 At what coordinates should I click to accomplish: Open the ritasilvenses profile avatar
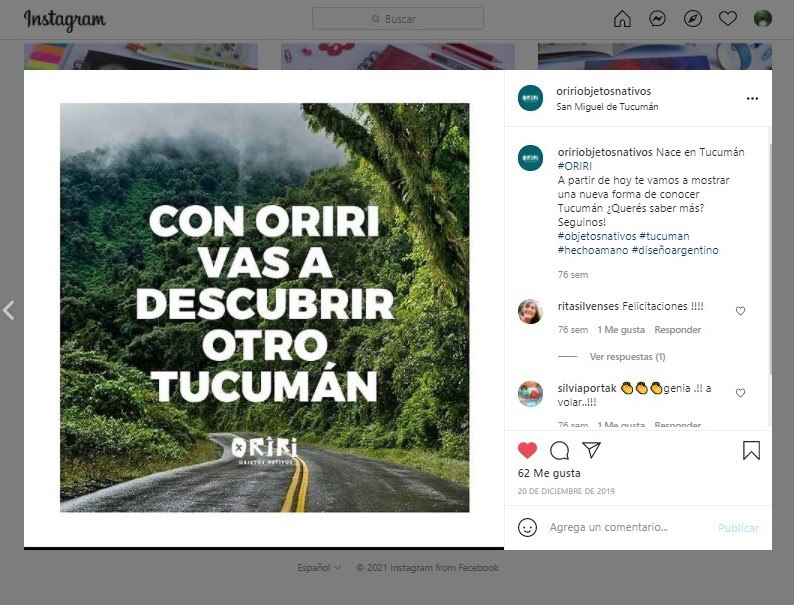tap(530, 311)
